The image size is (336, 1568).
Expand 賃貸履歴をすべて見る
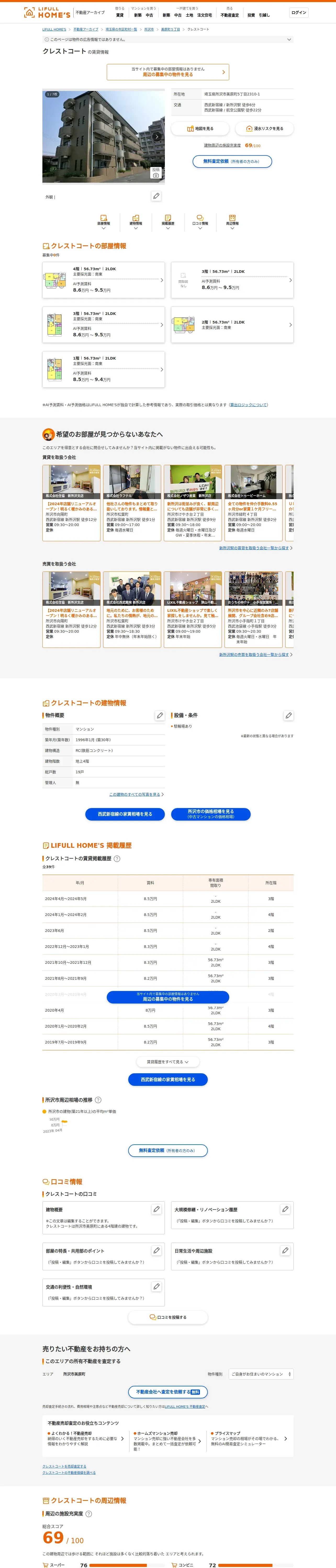point(168,1062)
